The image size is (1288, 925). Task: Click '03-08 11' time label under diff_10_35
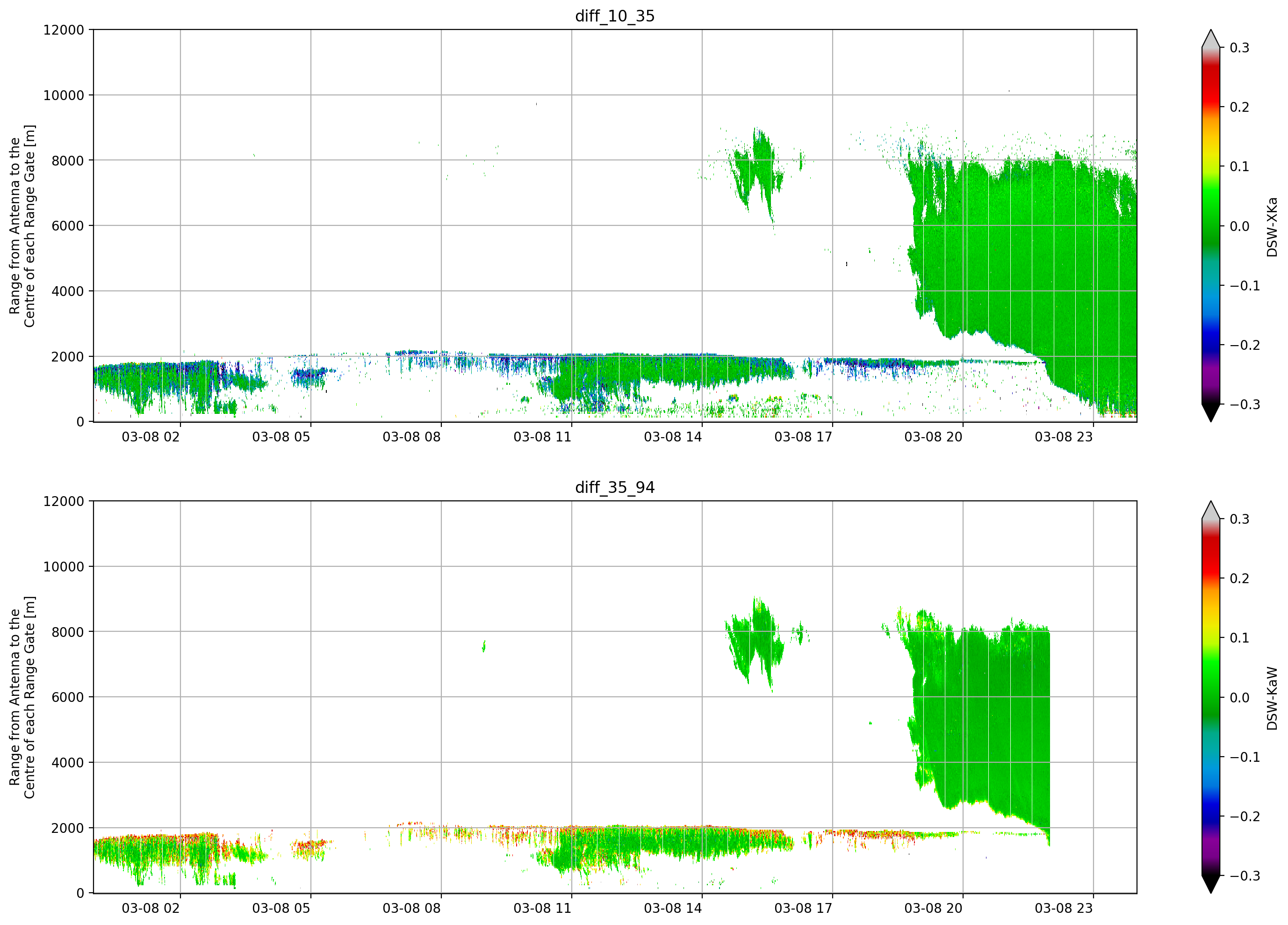point(542,437)
